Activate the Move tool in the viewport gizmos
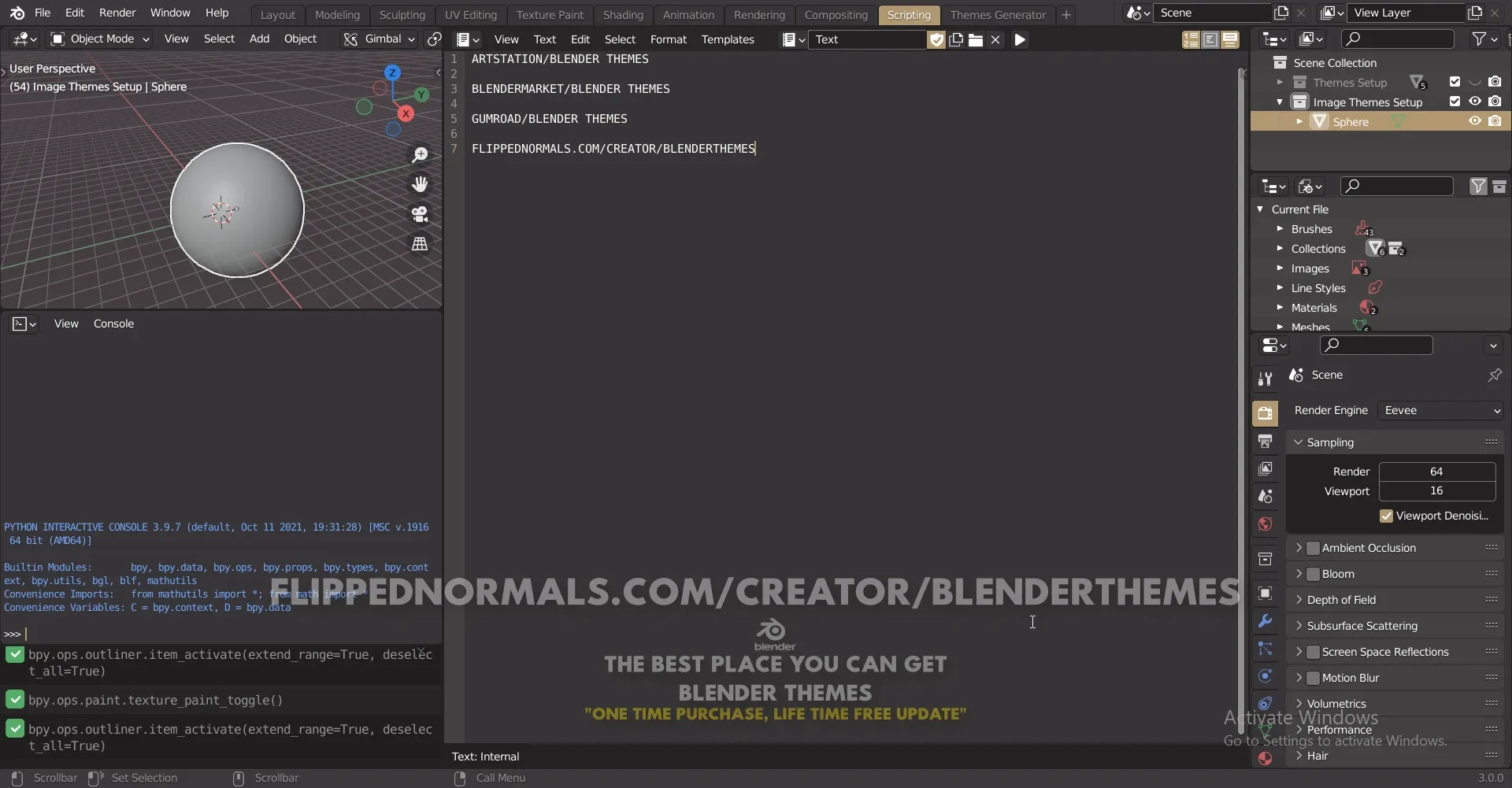 click(421, 184)
